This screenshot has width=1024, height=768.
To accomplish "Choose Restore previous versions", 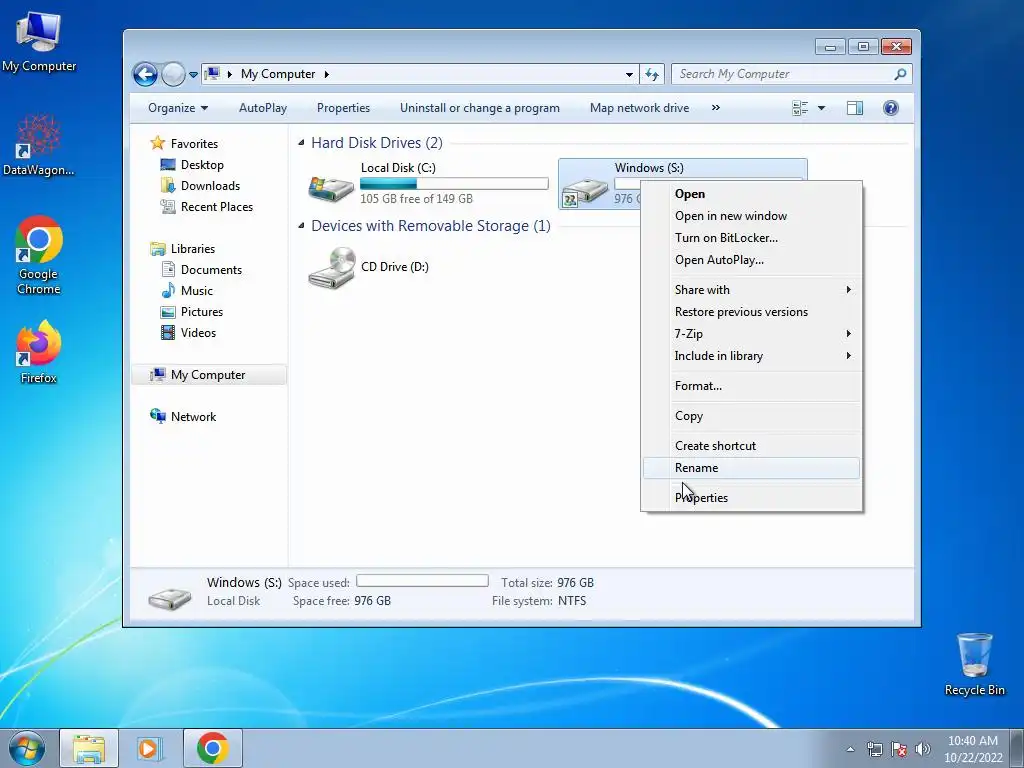I will [x=751, y=312].
